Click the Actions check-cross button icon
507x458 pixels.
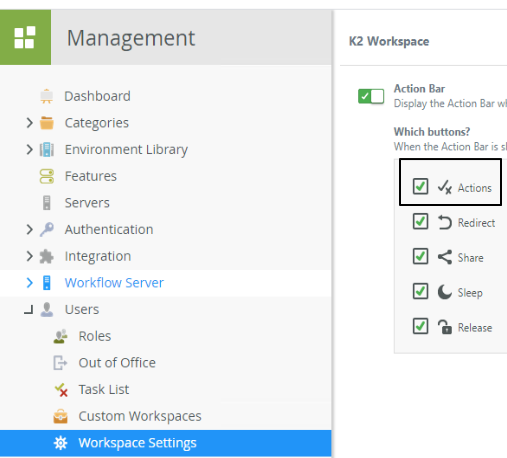(x=445, y=187)
